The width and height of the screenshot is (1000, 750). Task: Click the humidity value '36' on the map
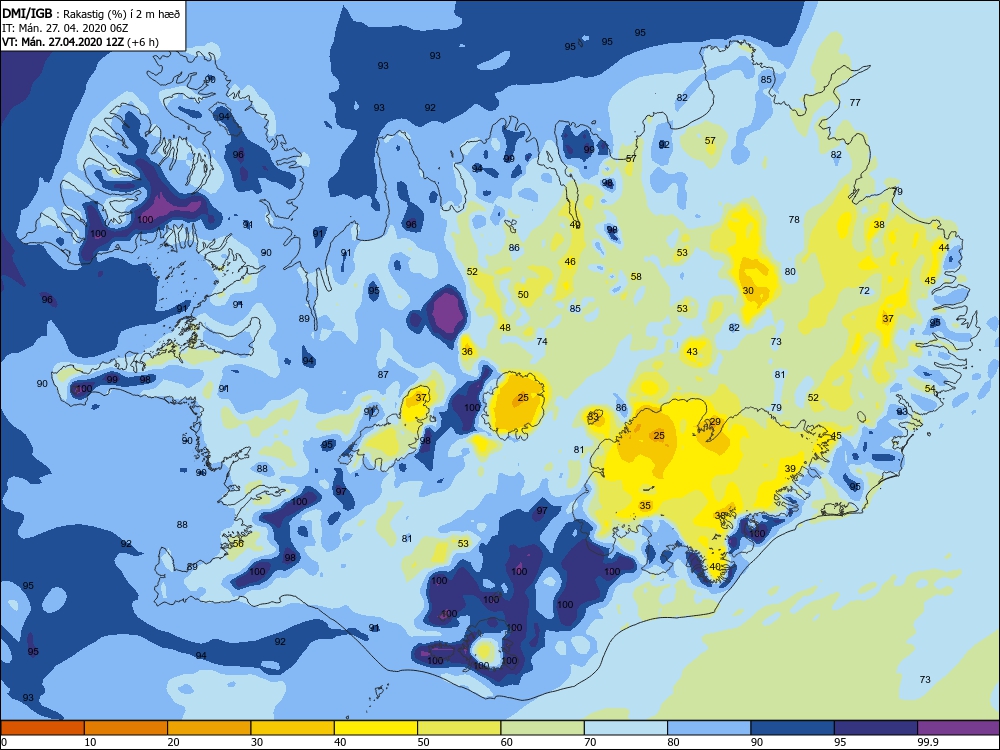pyautogui.click(x=467, y=351)
